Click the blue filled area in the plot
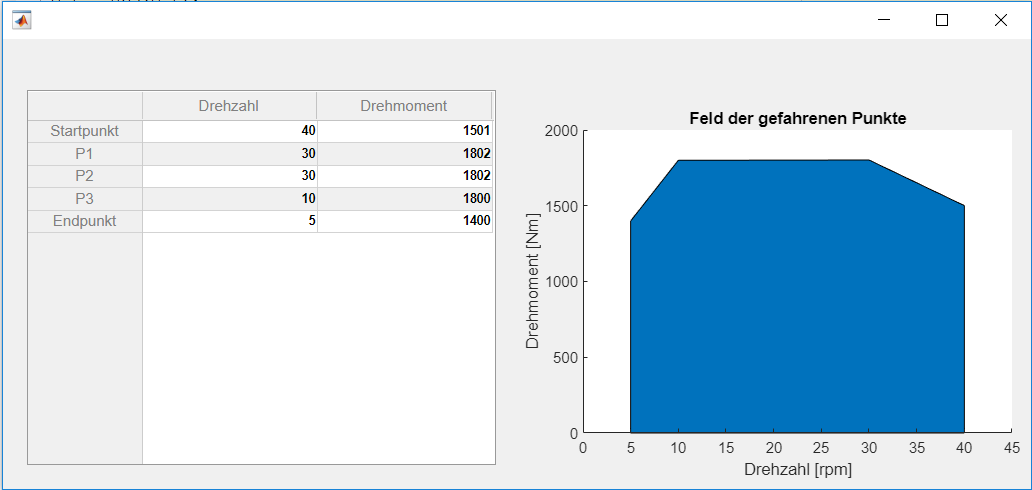Image resolution: width=1032 pixels, height=490 pixels. point(797,300)
